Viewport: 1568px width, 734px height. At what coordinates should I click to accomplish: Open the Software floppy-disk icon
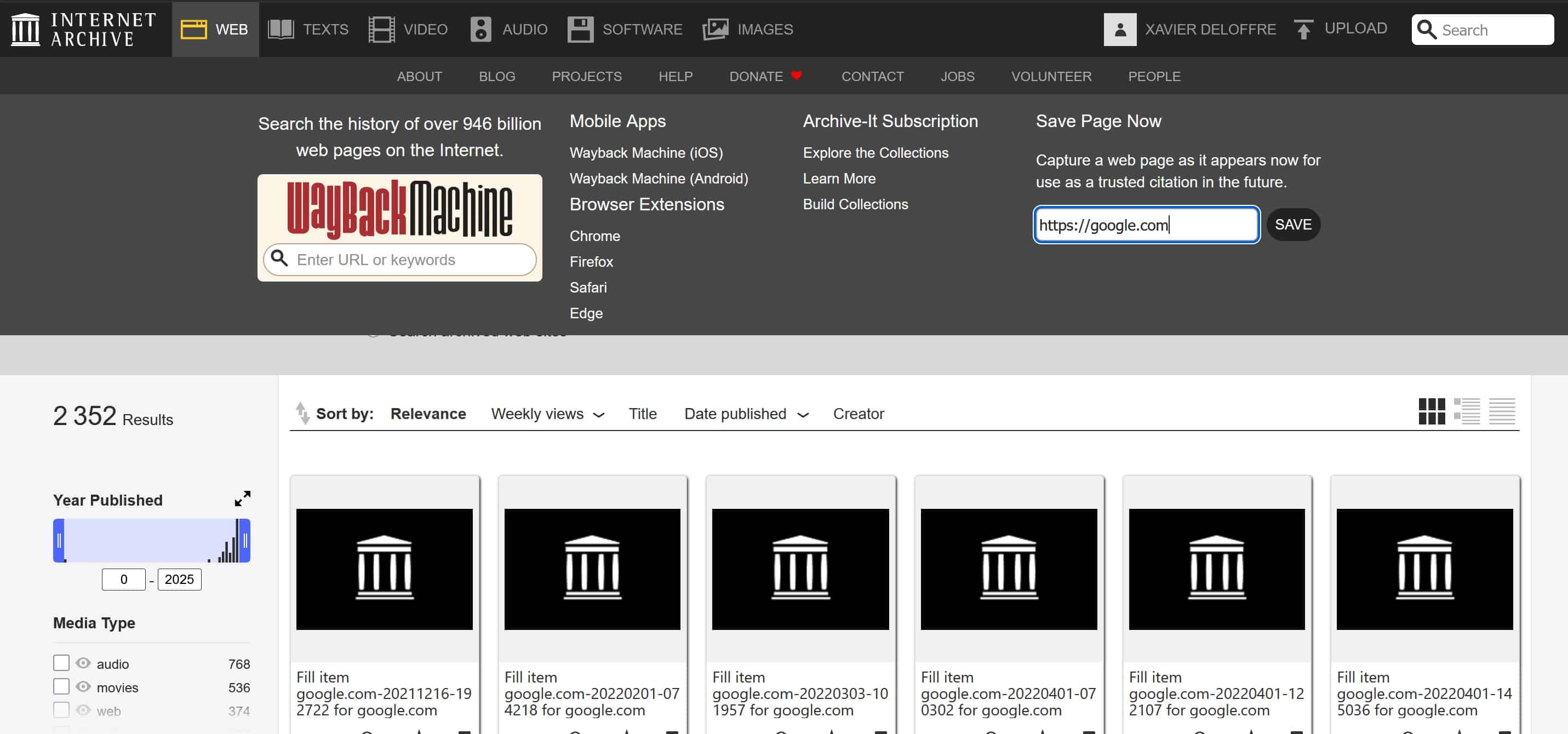580,29
